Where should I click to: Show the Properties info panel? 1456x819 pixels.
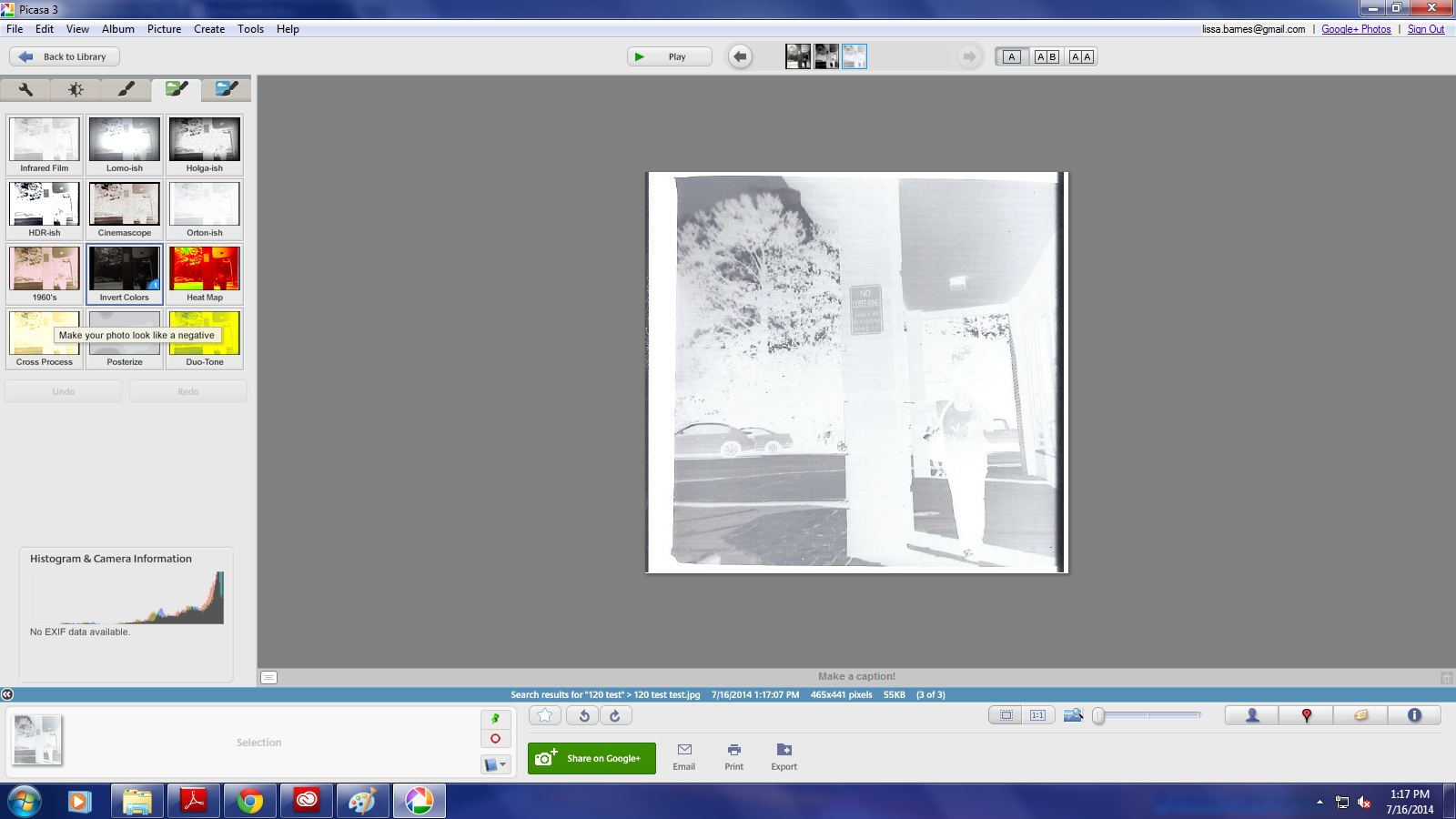click(1414, 715)
